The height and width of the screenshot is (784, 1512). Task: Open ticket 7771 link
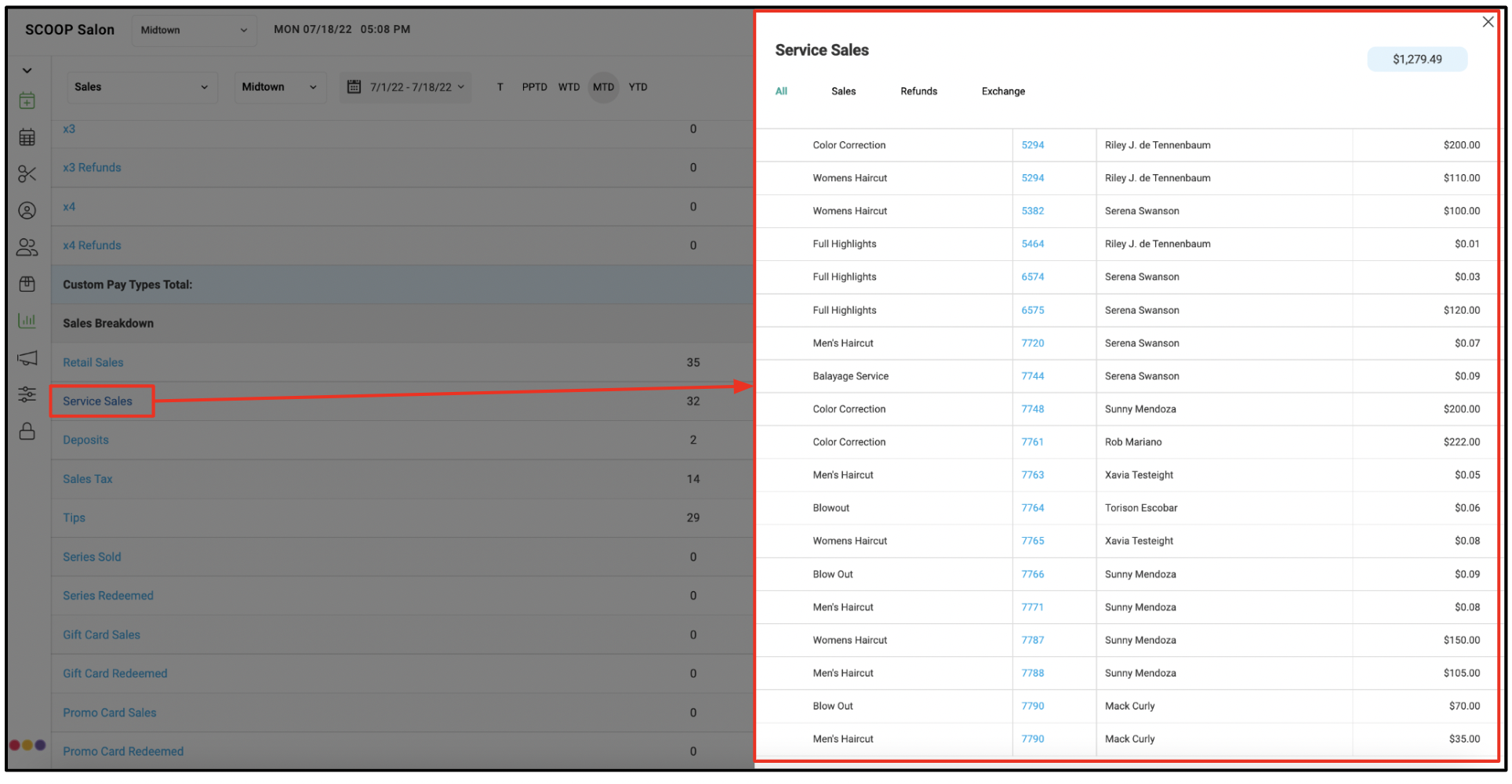click(x=1032, y=608)
